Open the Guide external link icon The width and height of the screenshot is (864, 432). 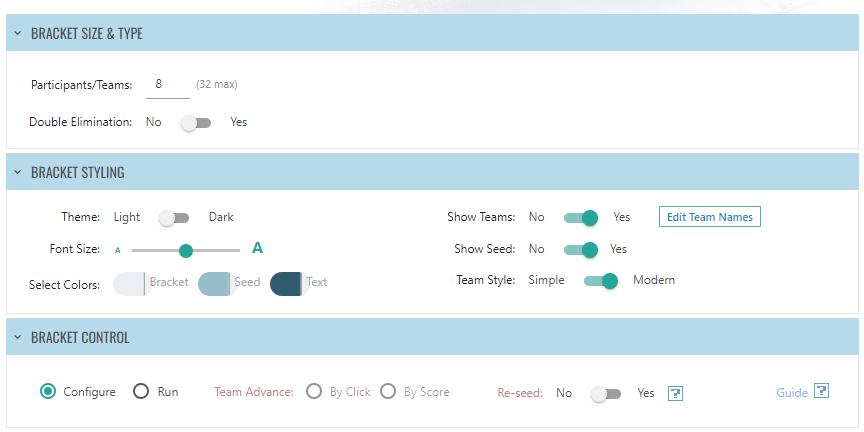822,391
